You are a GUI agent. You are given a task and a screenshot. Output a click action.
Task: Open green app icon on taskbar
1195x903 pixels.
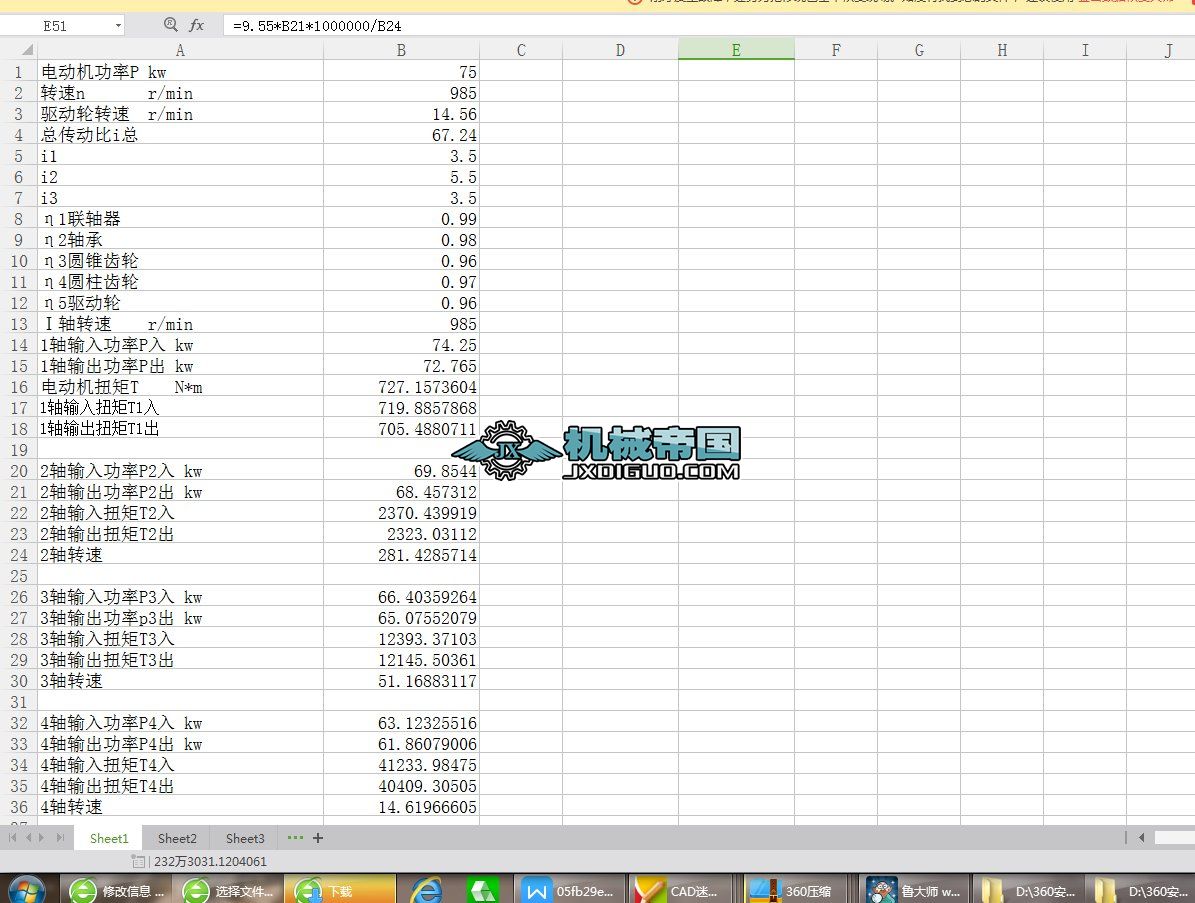click(483, 890)
